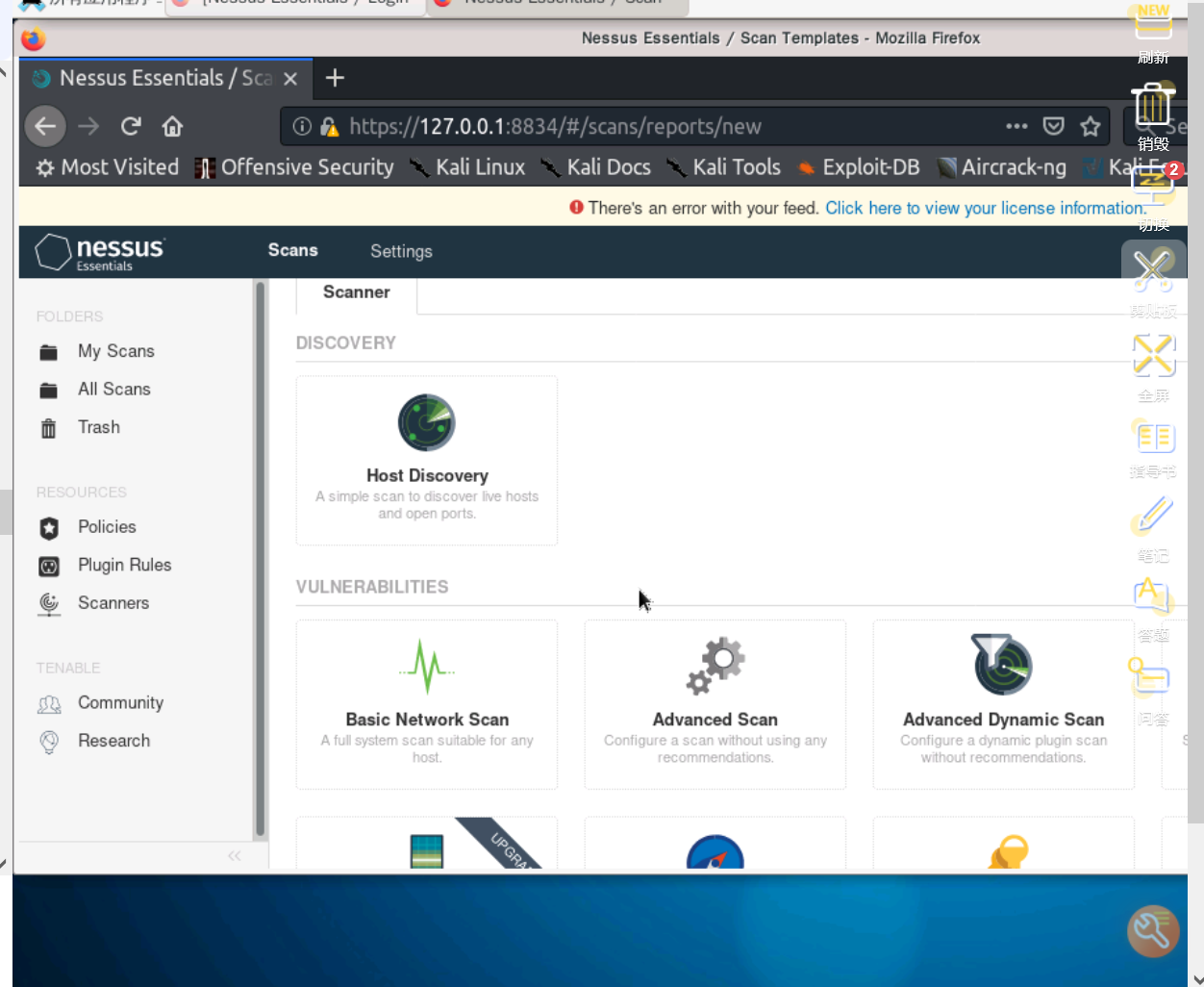Open the Kali Docs bookmark
This screenshot has width=1204, height=987.
pyautogui.click(x=596, y=167)
